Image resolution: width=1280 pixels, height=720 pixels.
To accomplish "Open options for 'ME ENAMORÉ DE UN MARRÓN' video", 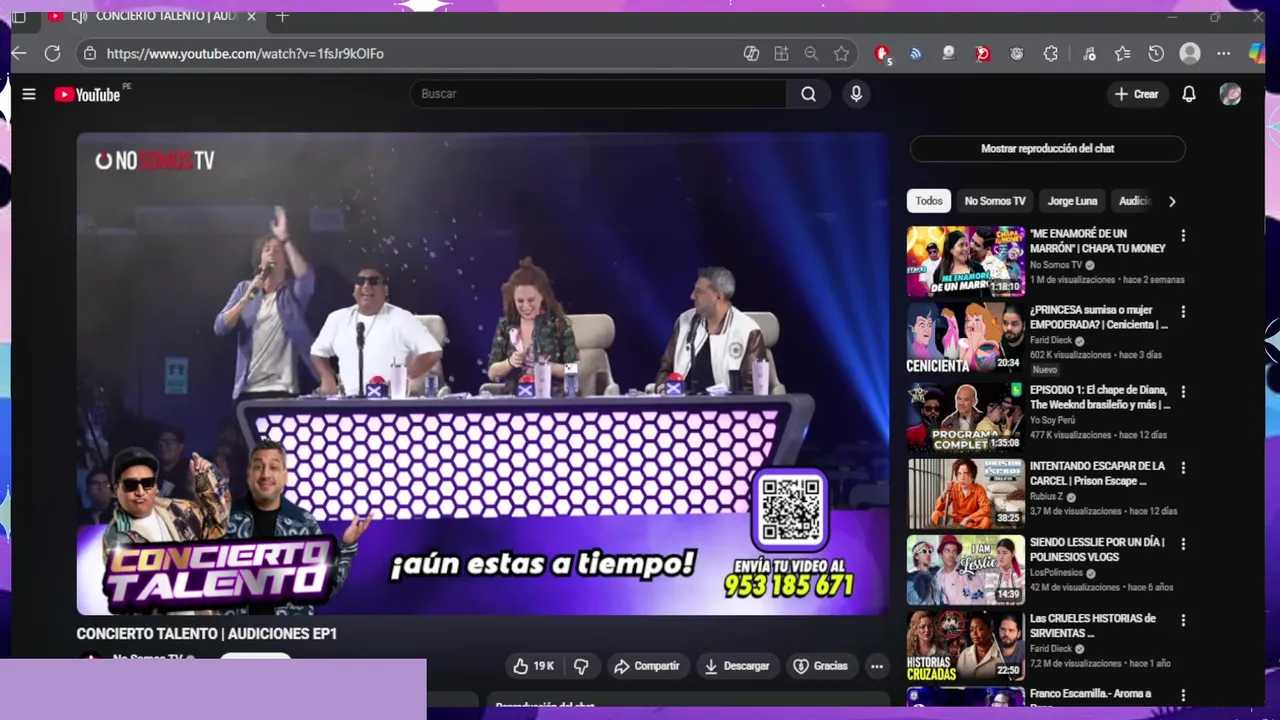I will point(1183,236).
